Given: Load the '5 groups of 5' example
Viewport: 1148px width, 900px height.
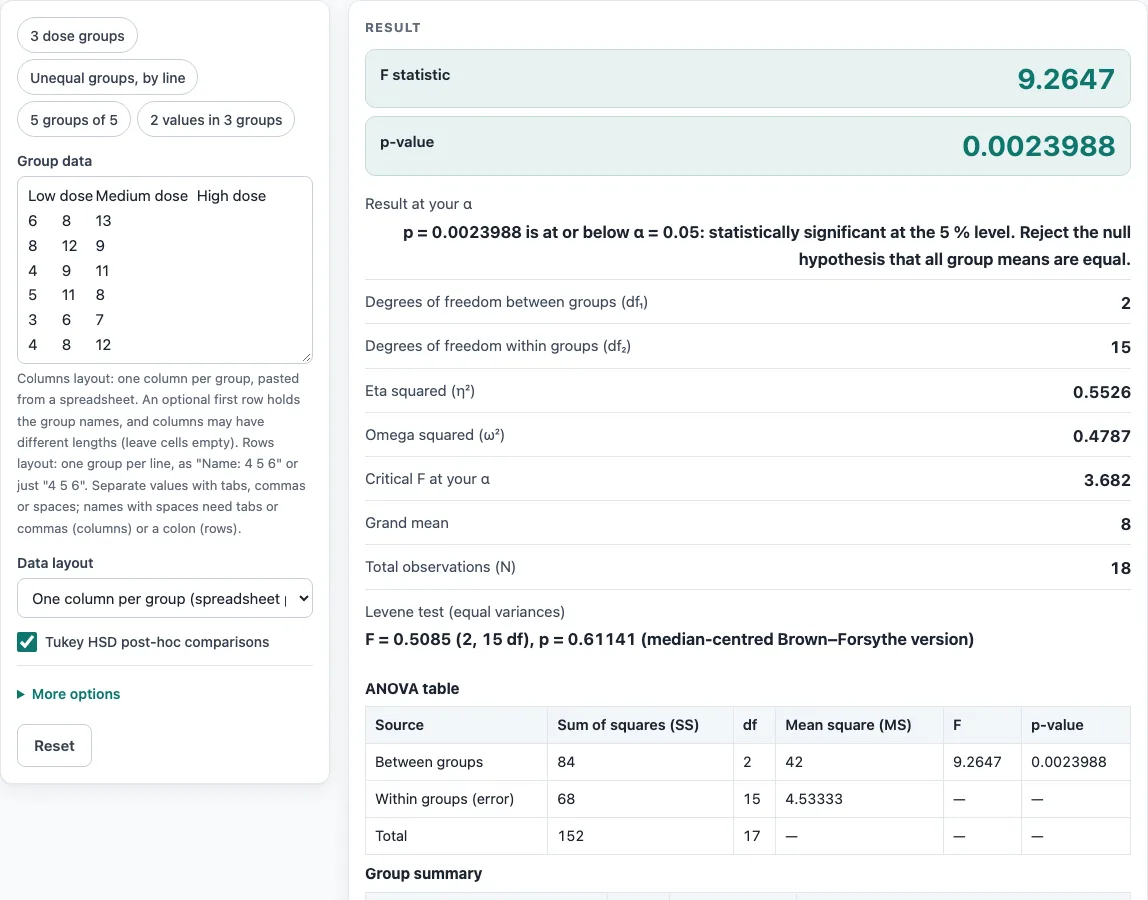Looking at the screenshot, I should point(74,119).
